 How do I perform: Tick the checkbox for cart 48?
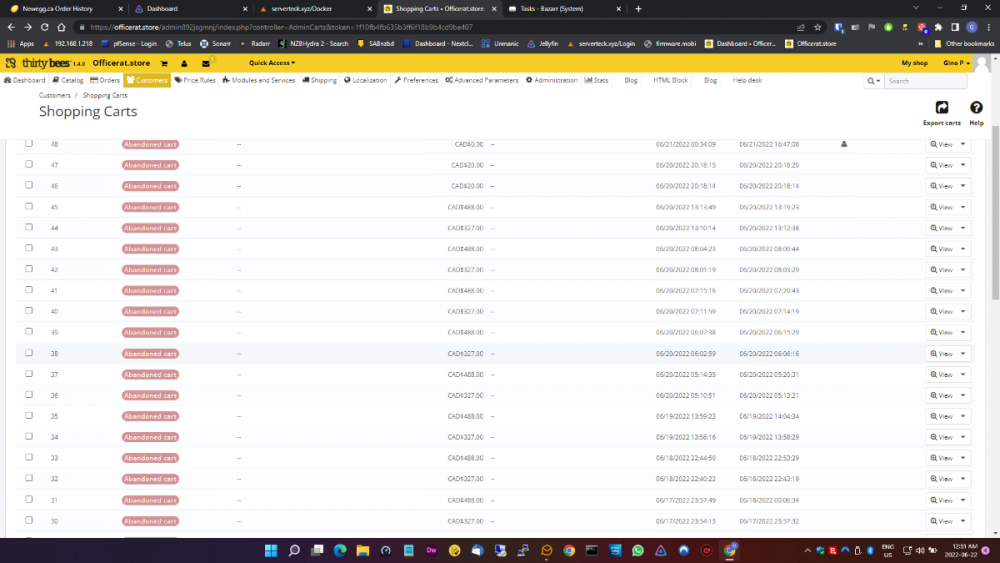(x=29, y=144)
